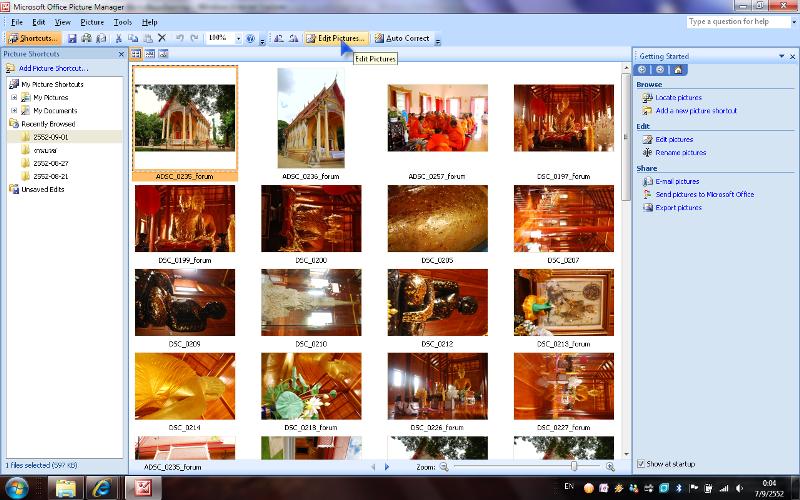800x500 pixels.
Task: Toggle the Show at startup checkbox
Action: 641,464
